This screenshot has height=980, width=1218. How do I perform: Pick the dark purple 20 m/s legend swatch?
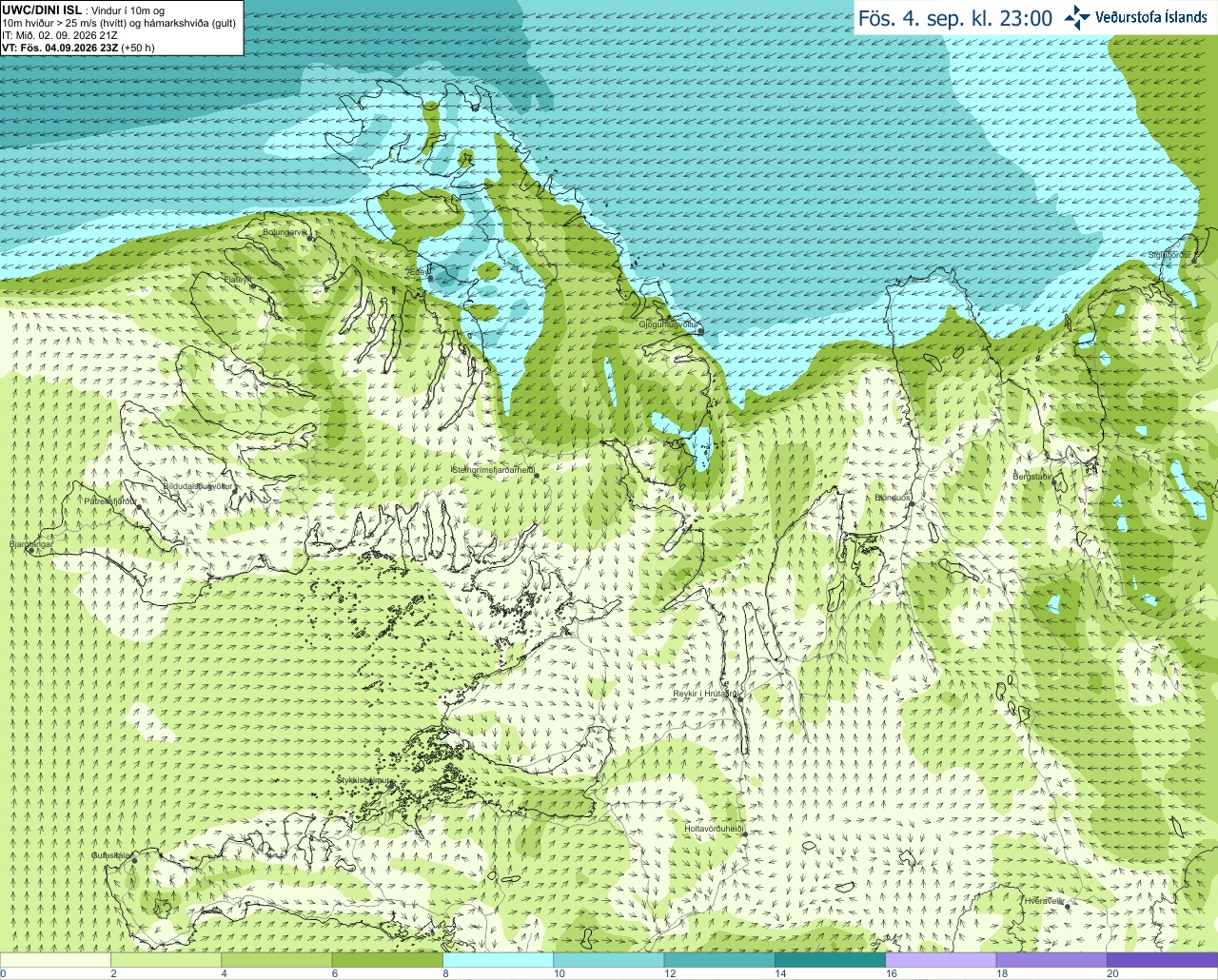click(x=1162, y=960)
